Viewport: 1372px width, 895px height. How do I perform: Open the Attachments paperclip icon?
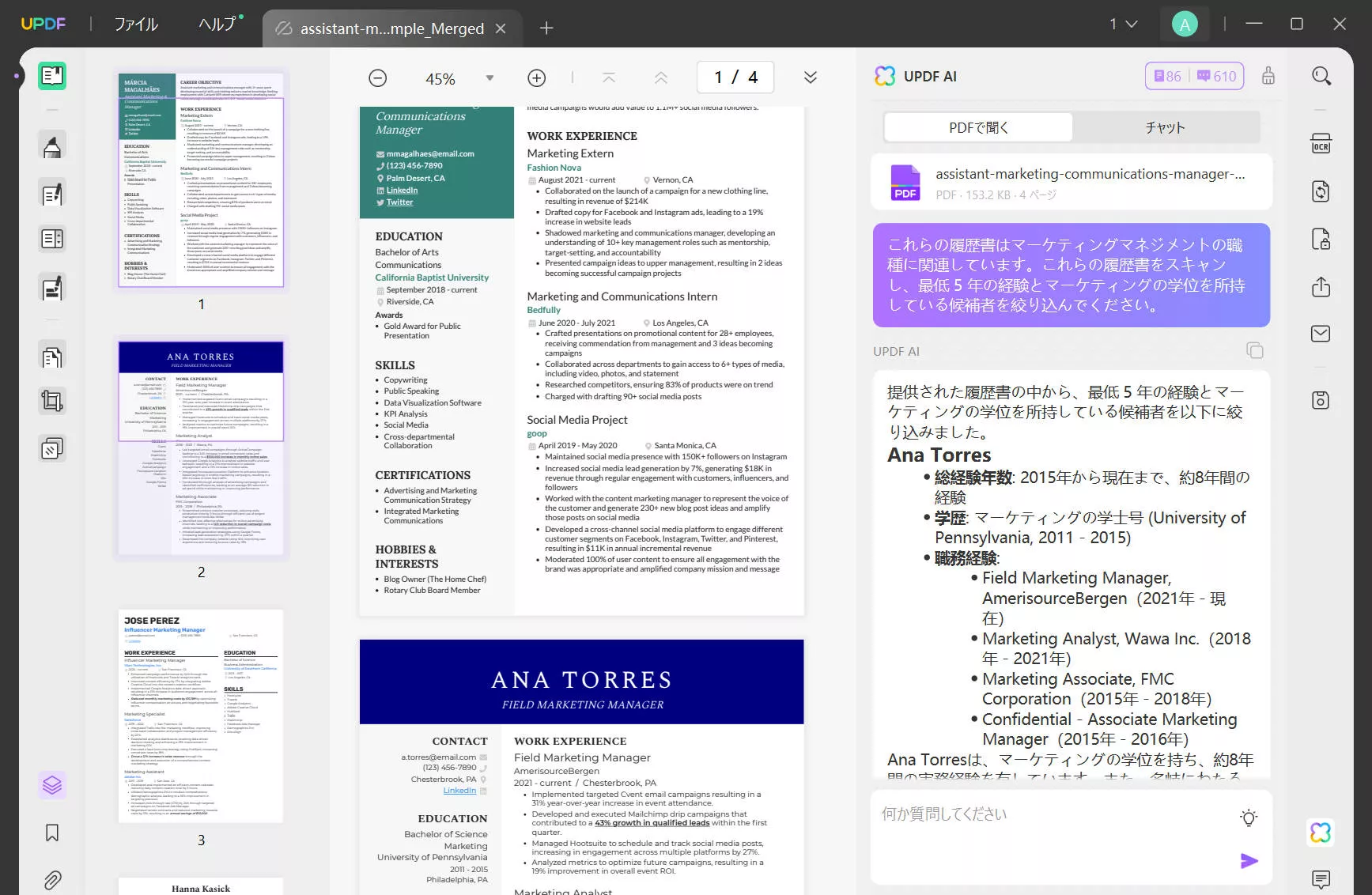pyautogui.click(x=52, y=879)
